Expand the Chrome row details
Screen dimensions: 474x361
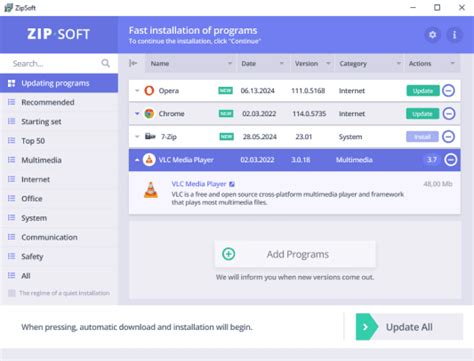pos(137,114)
